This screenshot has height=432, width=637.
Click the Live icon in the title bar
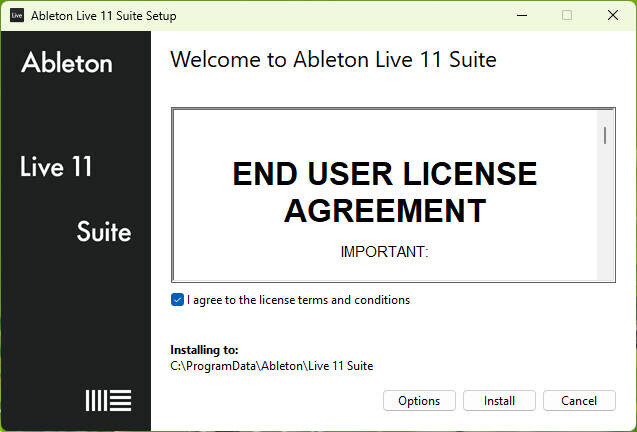17,15
